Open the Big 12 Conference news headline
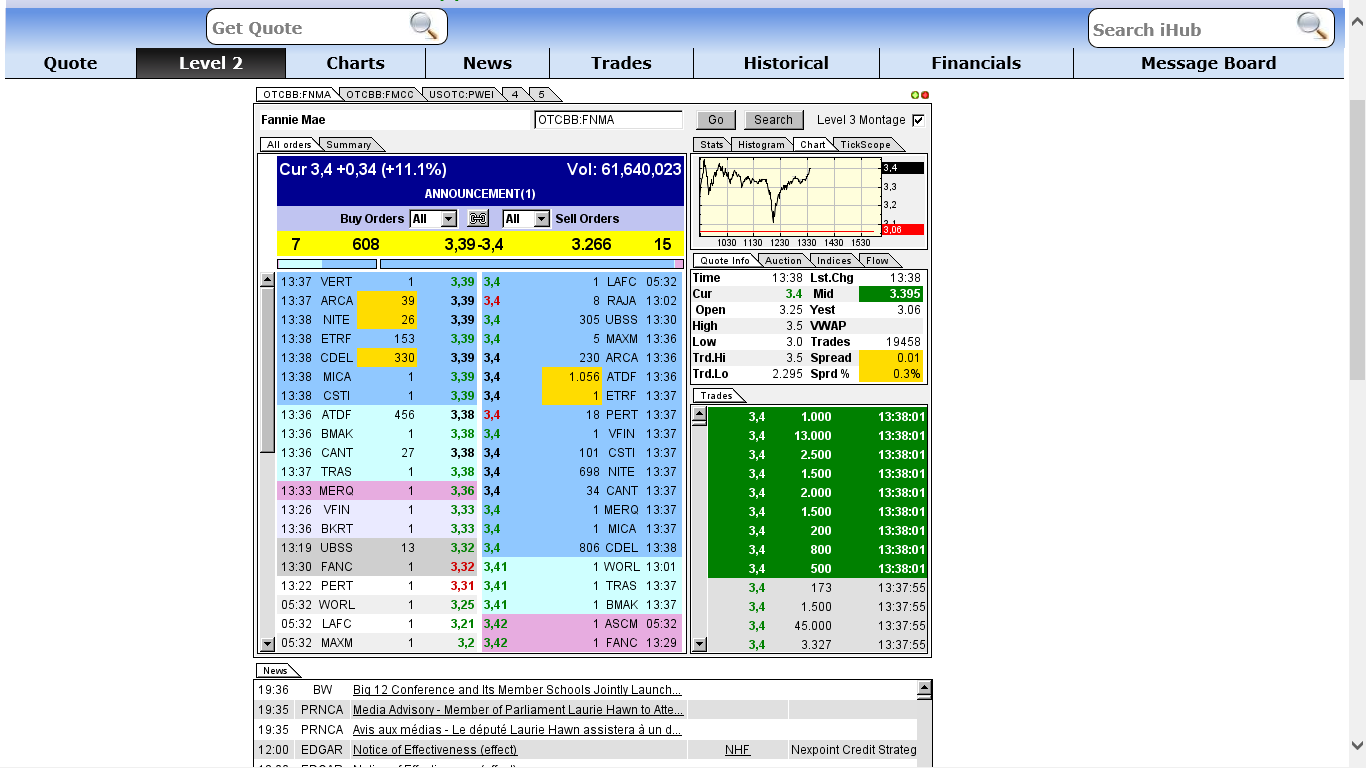The width and height of the screenshot is (1366, 768). pyautogui.click(x=517, y=690)
